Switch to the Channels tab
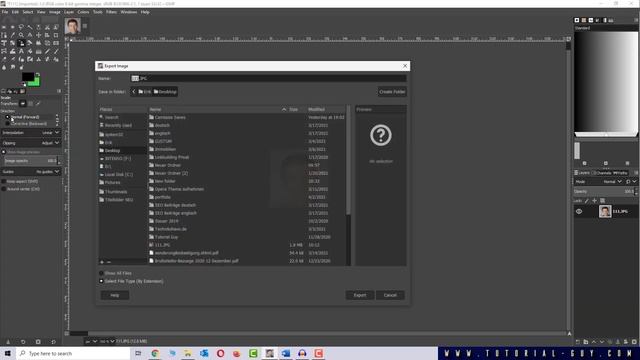Screen dimensions: 640x360 [x=602, y=173]
